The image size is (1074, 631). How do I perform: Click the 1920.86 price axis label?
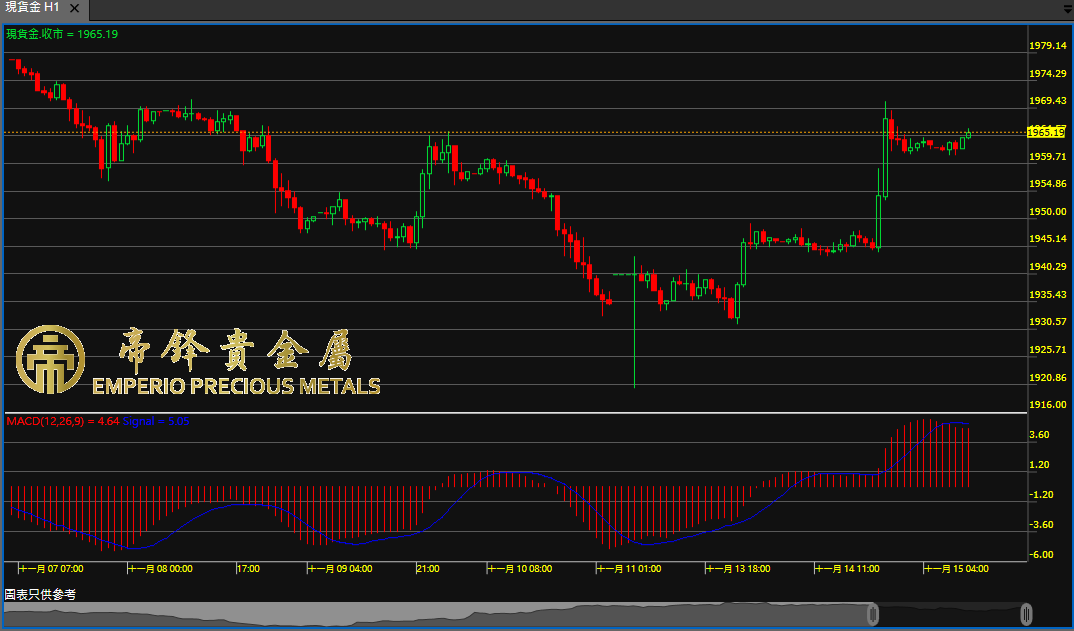[1048, 377]
